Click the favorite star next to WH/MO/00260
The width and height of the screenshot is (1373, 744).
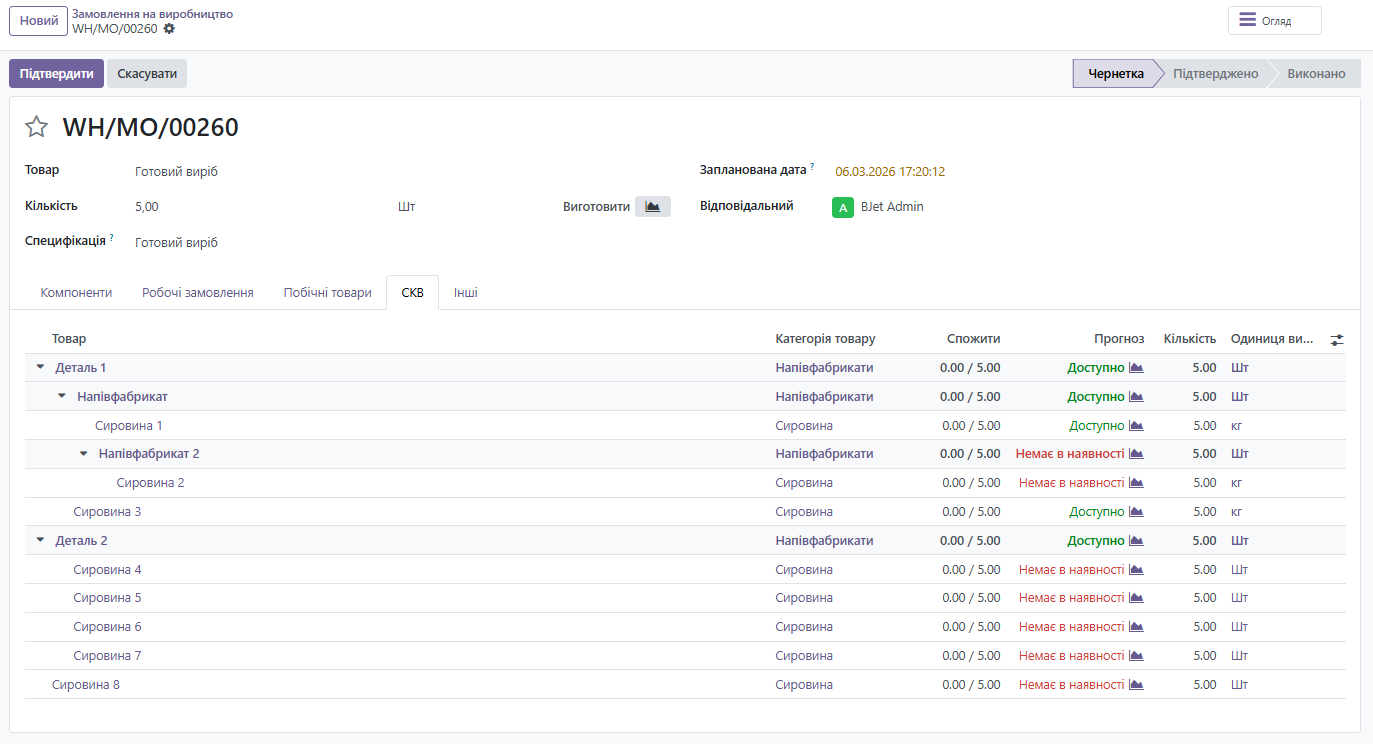click(x=36, y=127)
